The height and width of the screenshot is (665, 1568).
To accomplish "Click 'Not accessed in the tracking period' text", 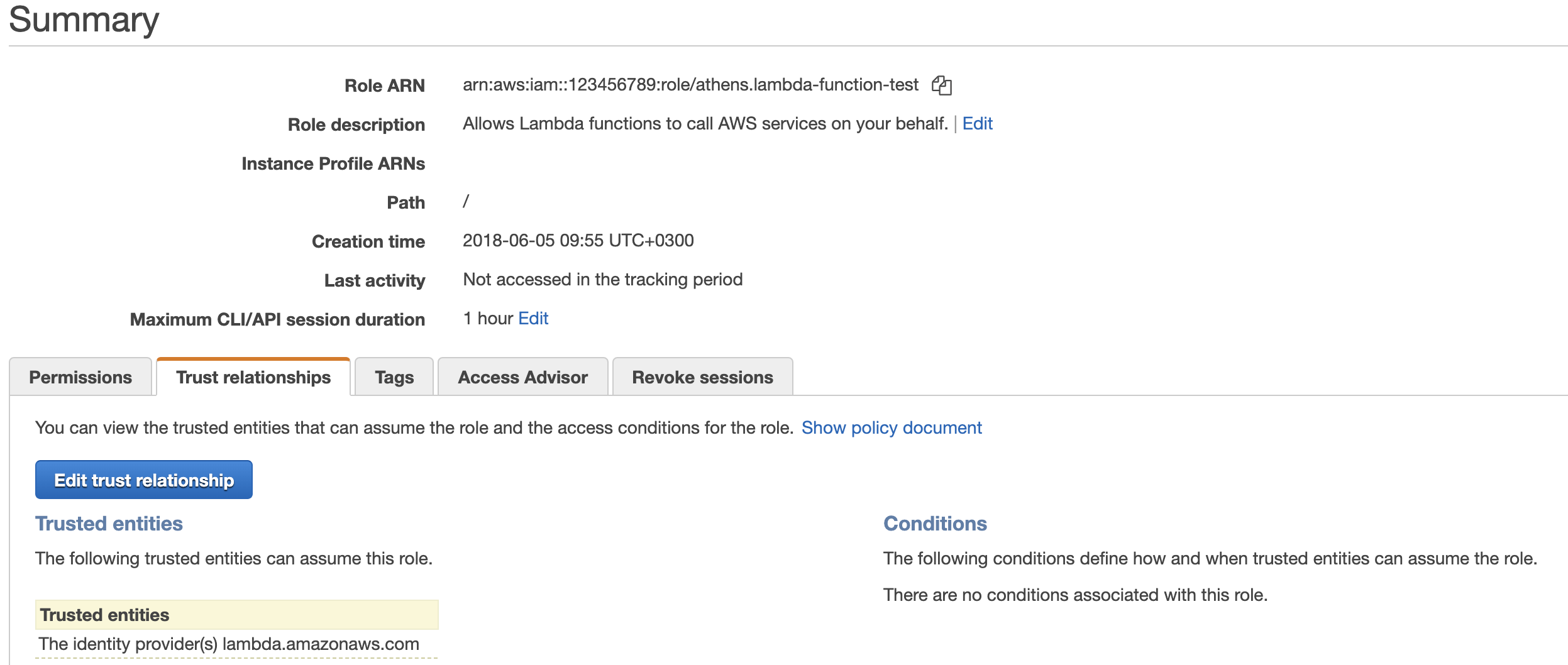I will click(603, 280).
